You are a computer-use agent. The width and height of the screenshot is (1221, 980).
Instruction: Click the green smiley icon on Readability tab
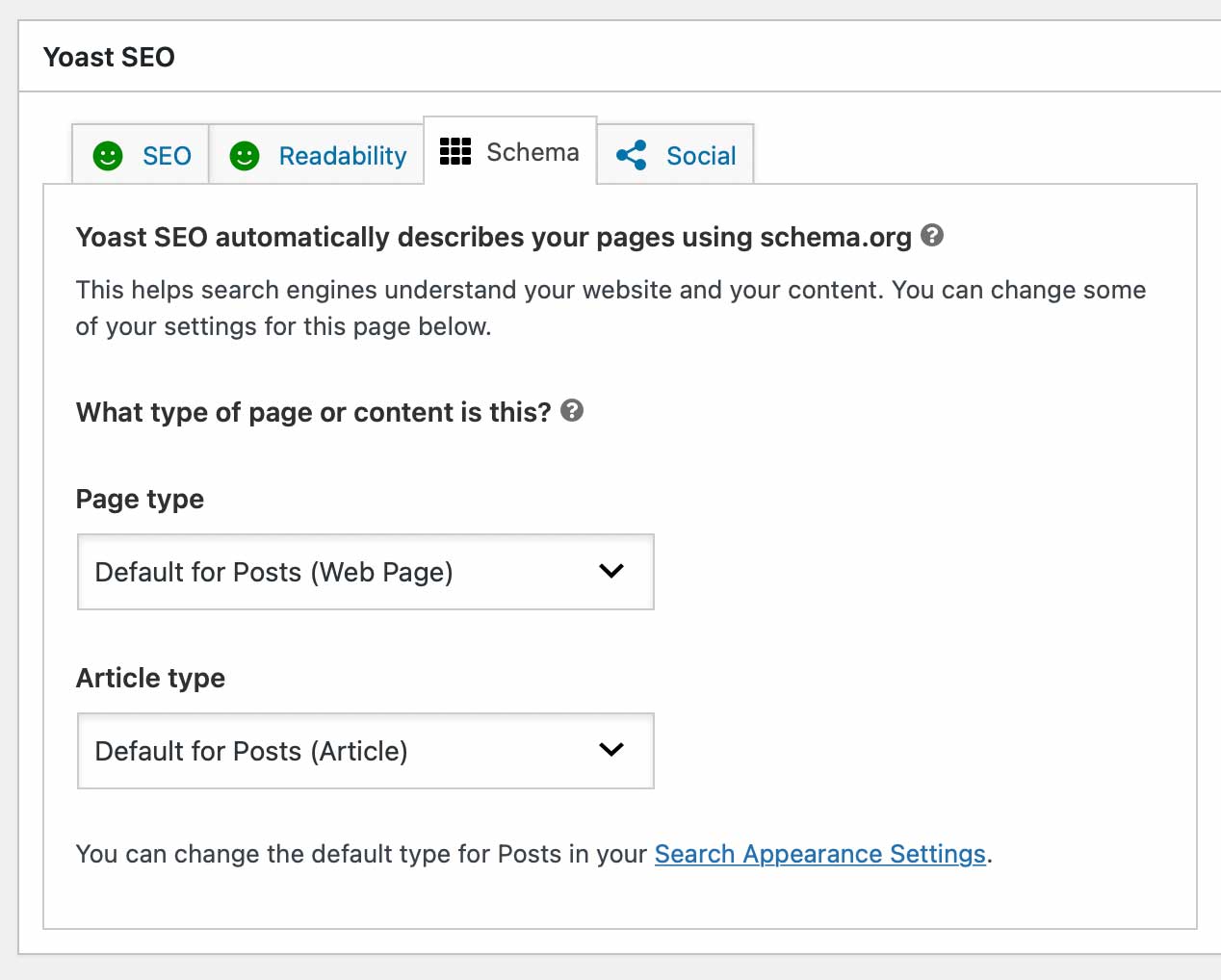tap(245, 156)
